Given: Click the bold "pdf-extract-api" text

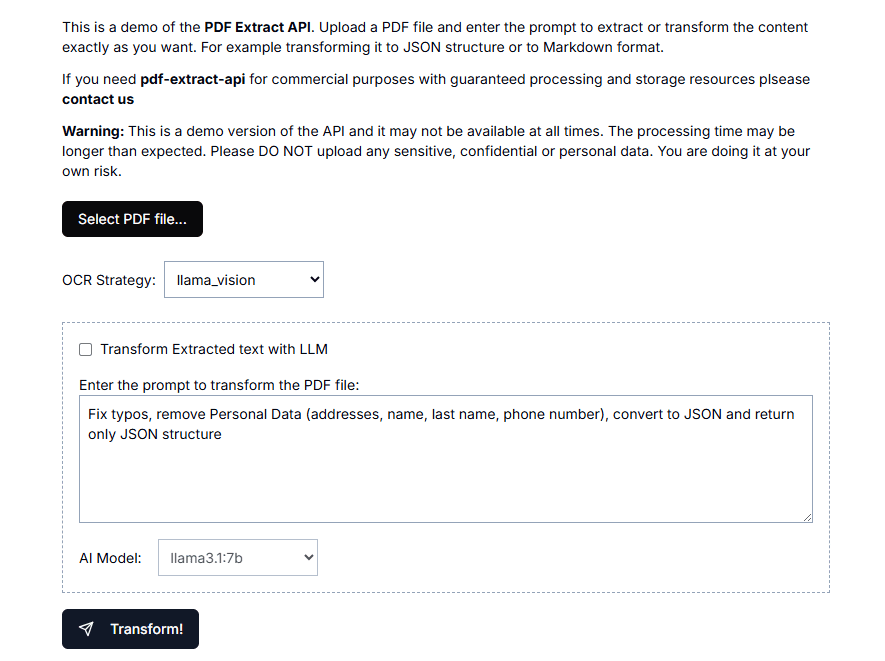Looking at the screenshot, I should click(193, 79).
